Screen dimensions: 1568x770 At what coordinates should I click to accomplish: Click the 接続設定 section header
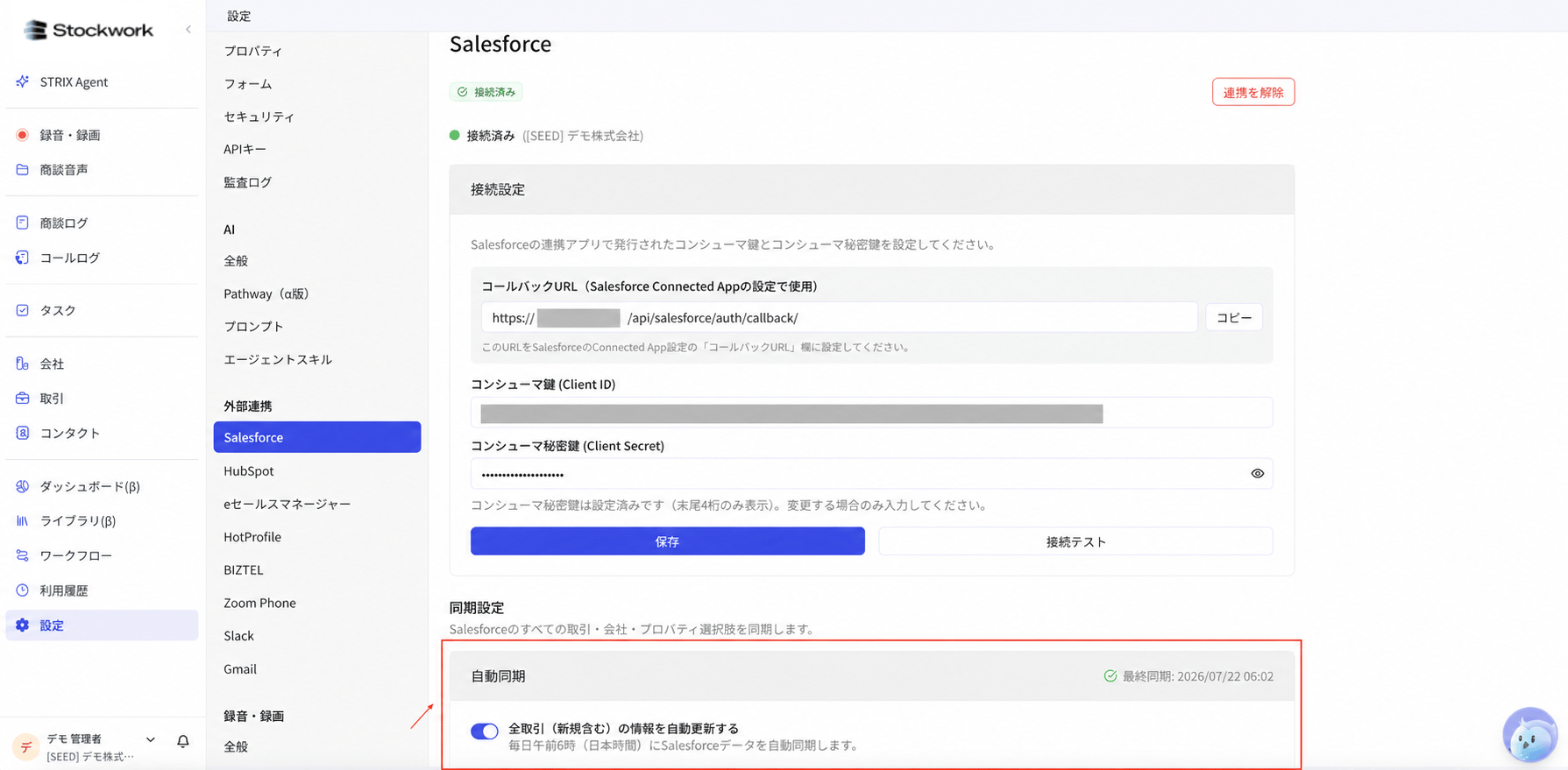click(872, 189)
